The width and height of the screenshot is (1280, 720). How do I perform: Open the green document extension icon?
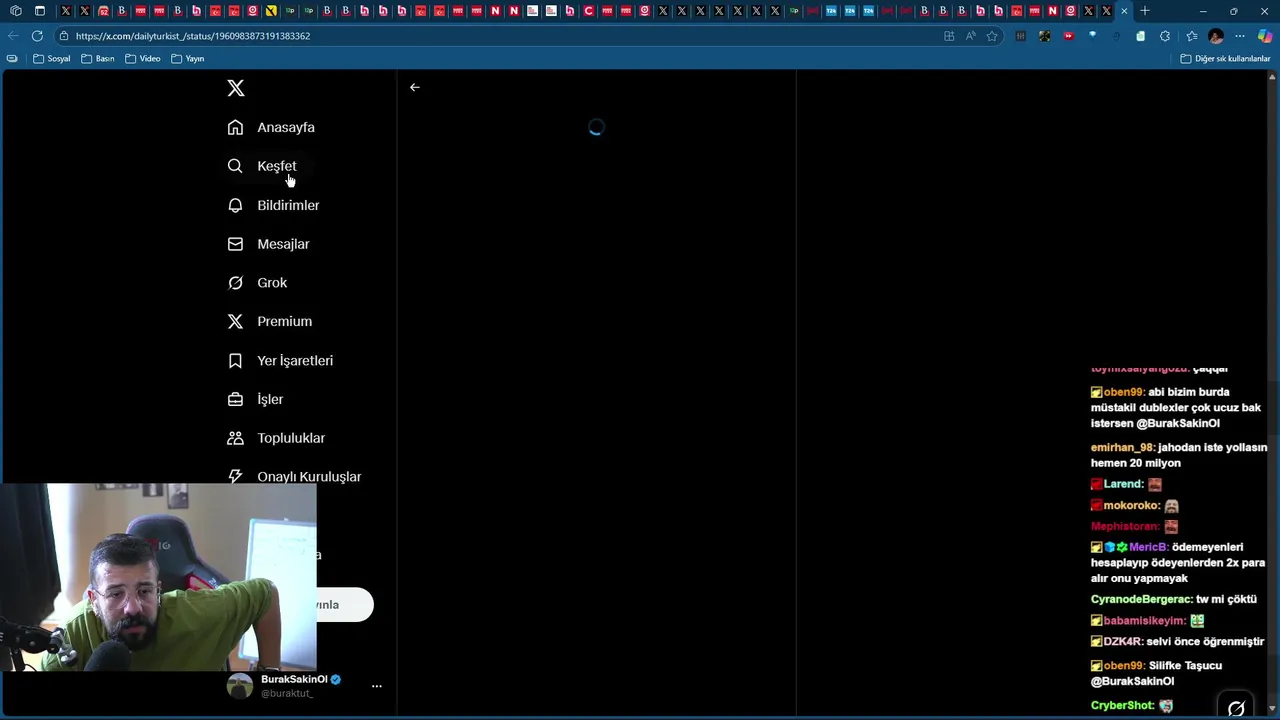[1141, 36]
